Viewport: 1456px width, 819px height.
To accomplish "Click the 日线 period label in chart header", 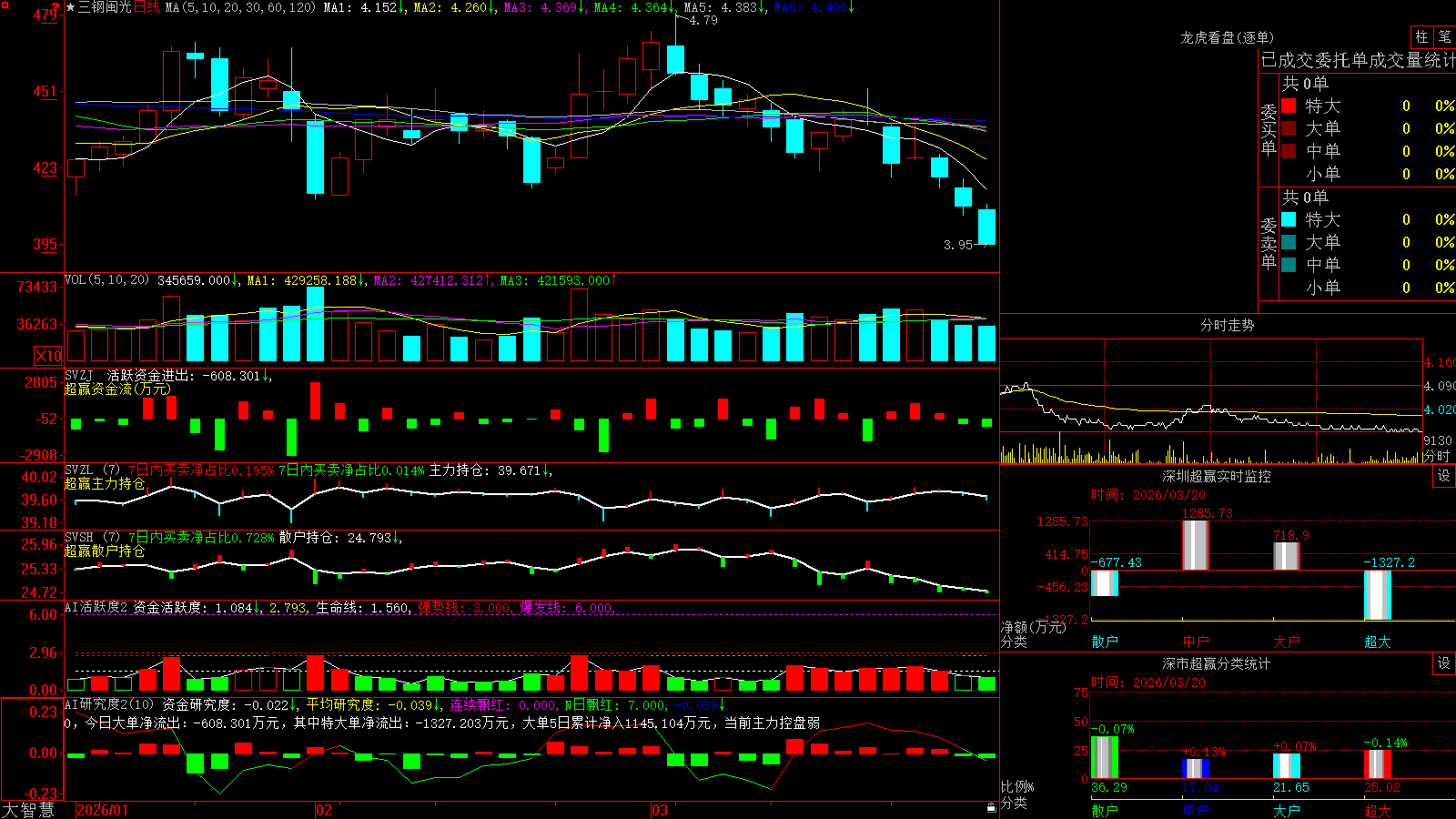I will (147, 7).
